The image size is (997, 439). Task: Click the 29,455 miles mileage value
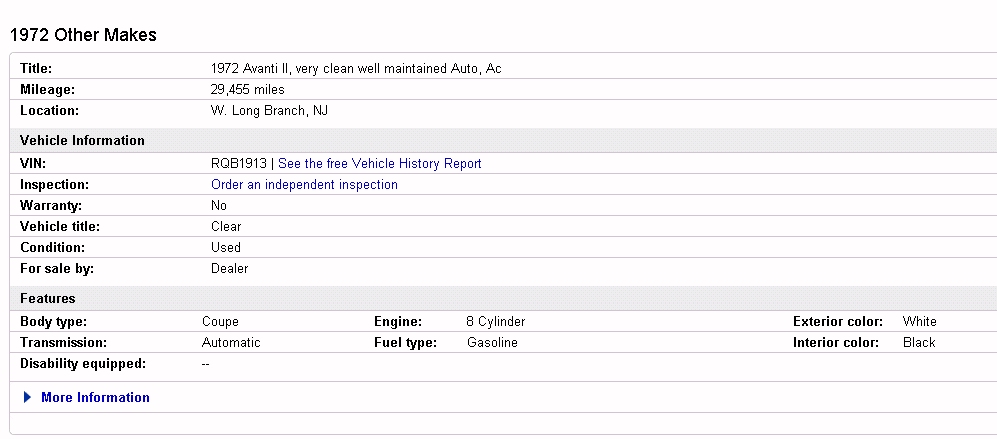coord(248,90)
